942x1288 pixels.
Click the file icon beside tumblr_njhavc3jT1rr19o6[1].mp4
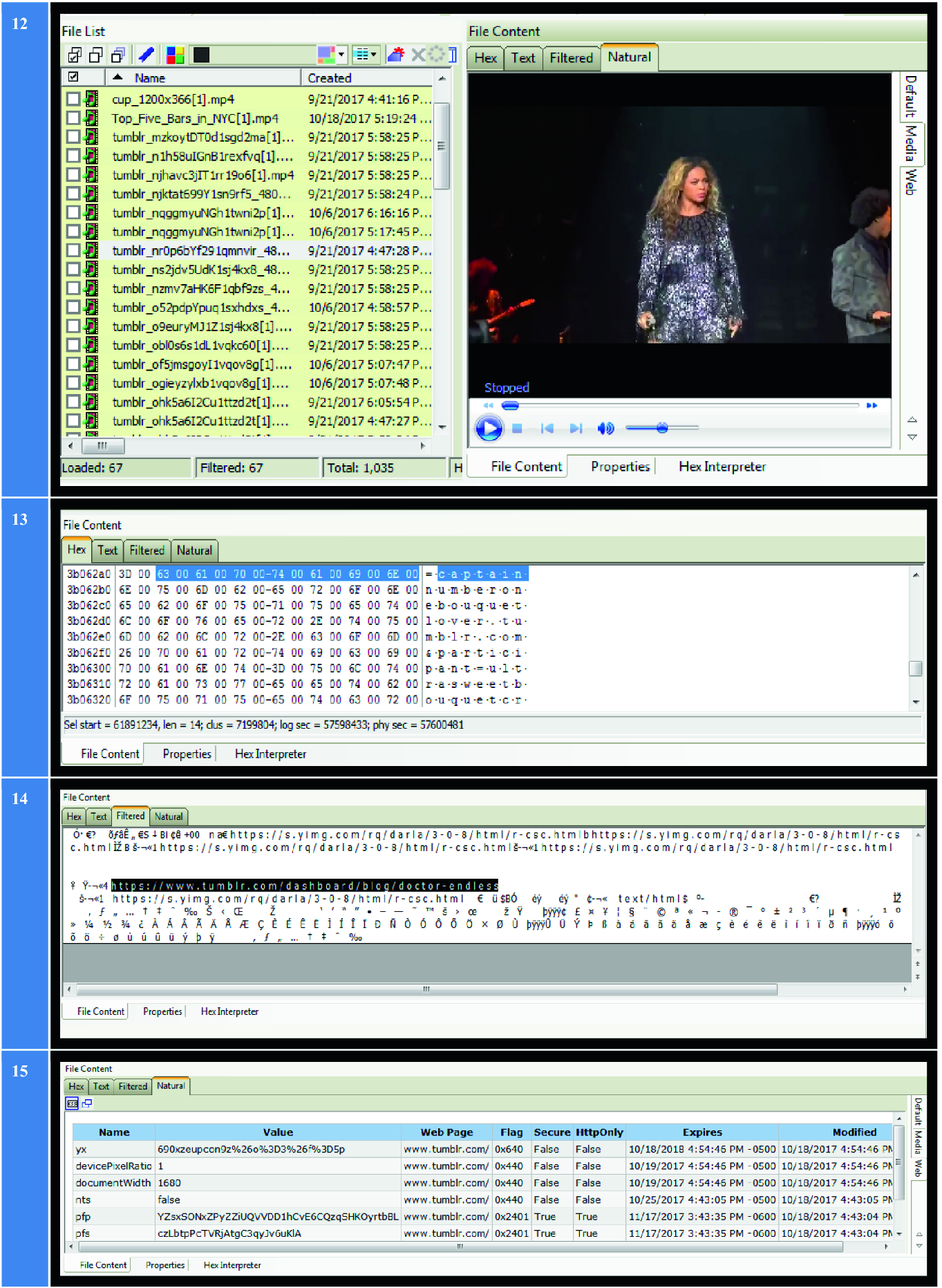coord(91,175)
